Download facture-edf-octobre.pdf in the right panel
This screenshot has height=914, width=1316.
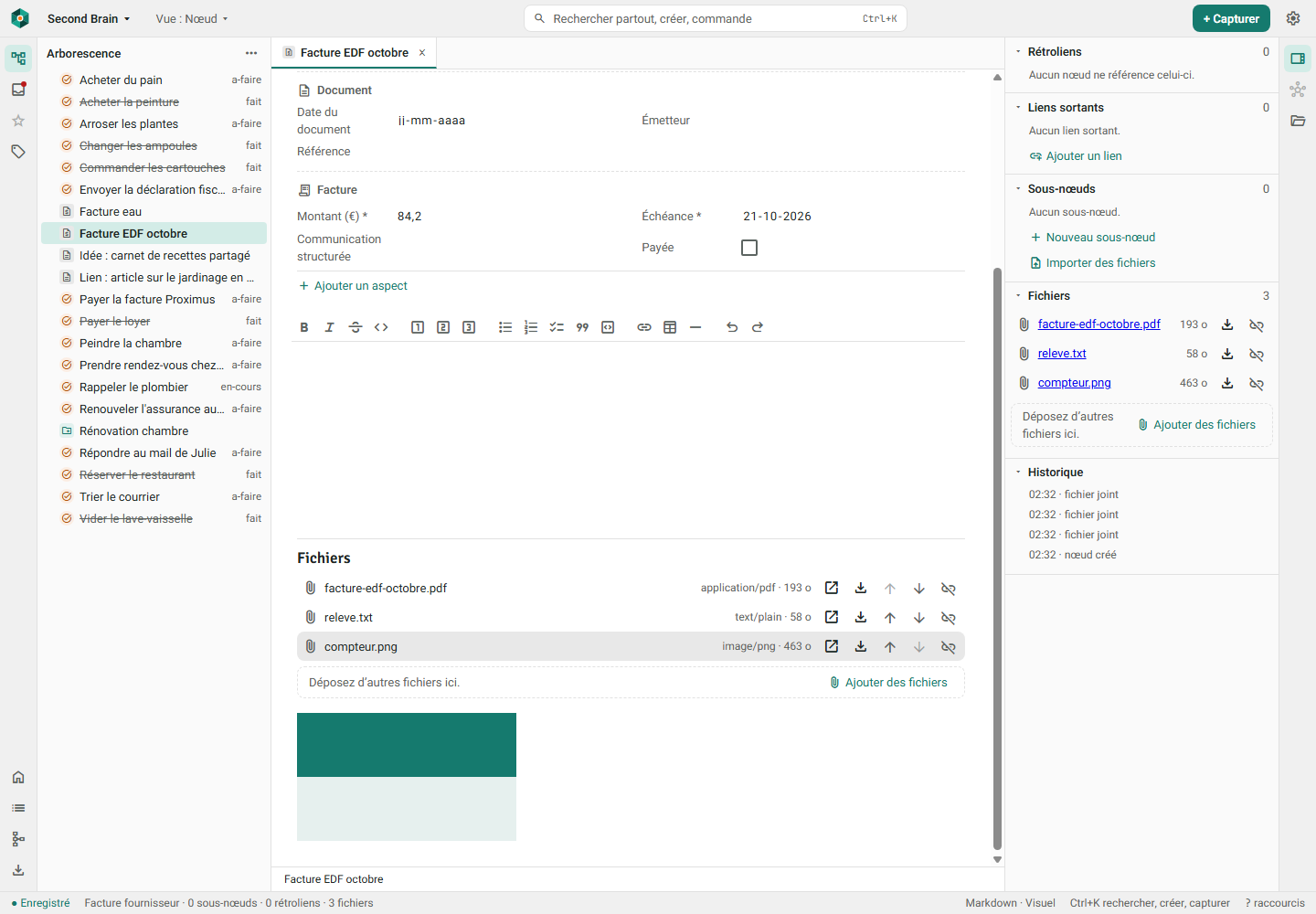point(1227,324)
